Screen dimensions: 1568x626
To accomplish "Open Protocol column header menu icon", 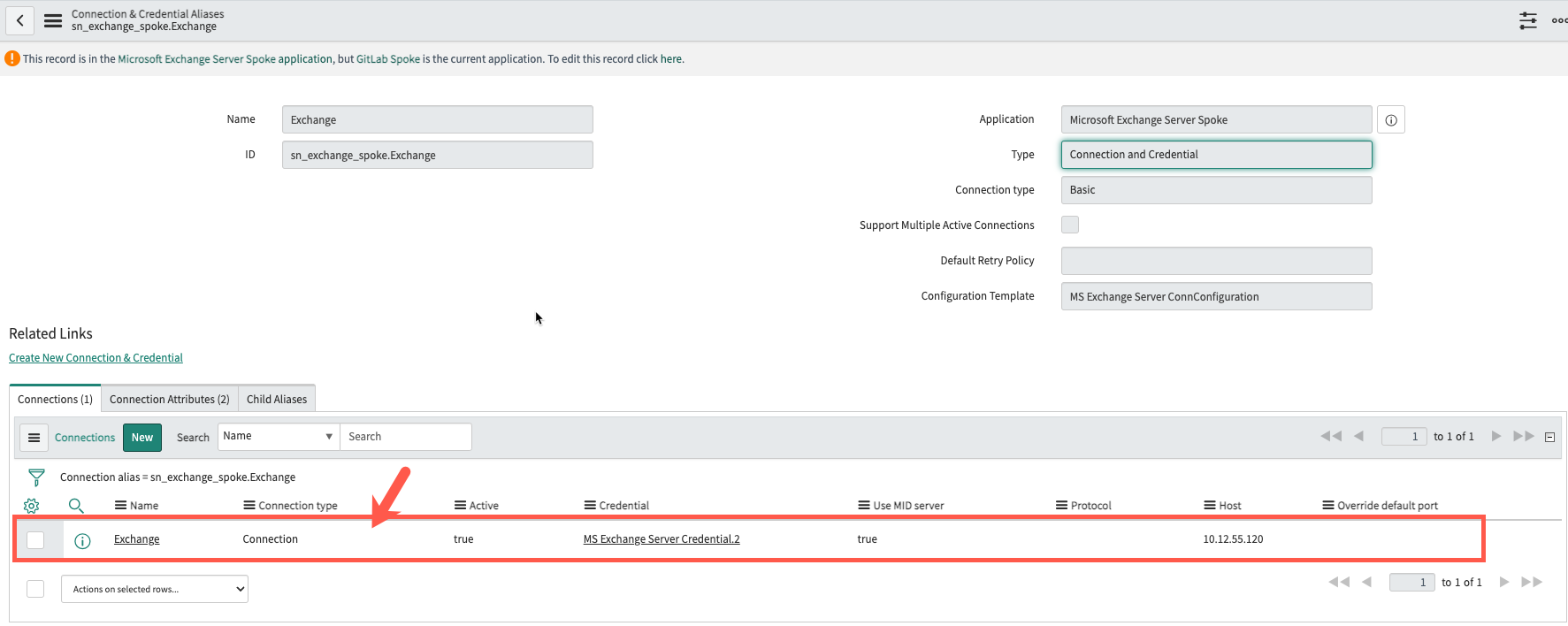I will coord(1061,506).
